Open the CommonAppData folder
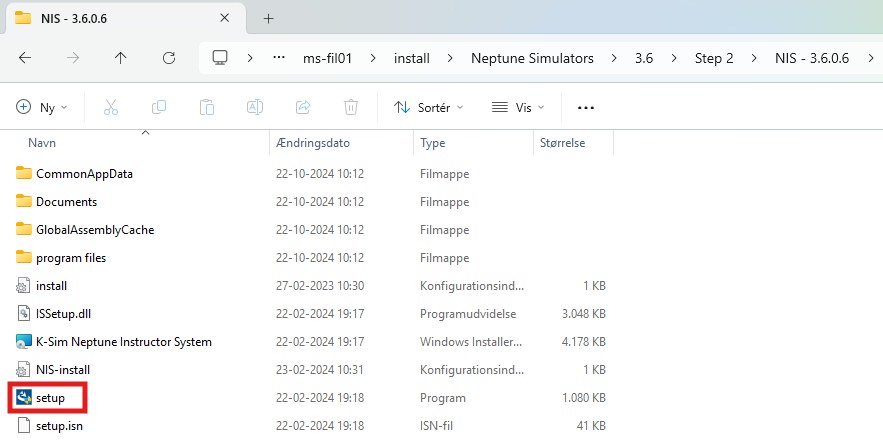 tap(84, 174)
